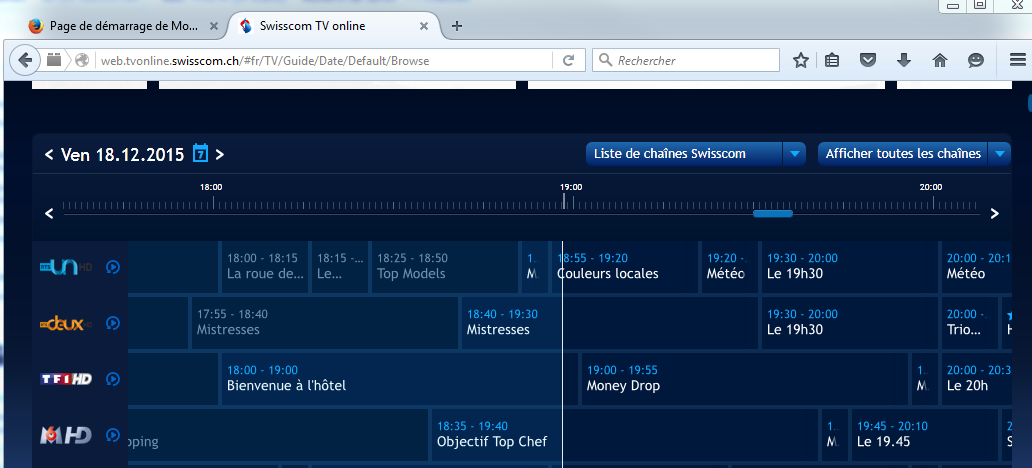Reload the page with the refresh icon
Viewport: 1032px width, 468px height.
(x=569, y=61)
